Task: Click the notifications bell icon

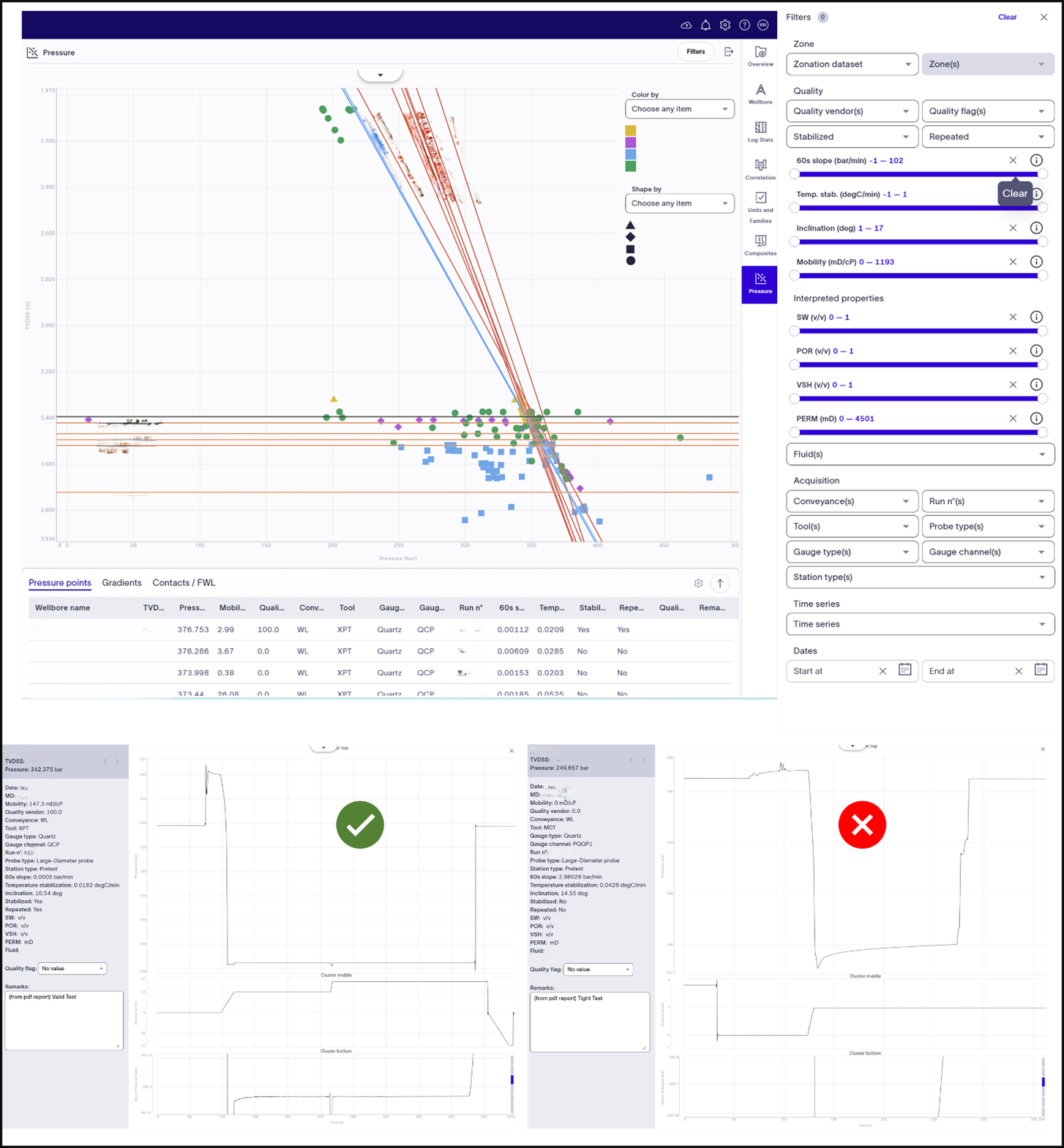Action: click(705, 25)
